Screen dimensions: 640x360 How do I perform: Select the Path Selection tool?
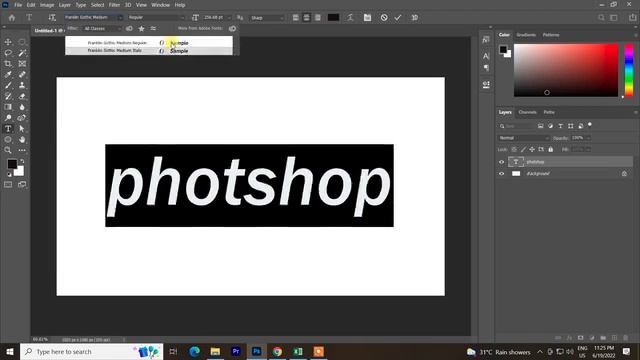[x=22, y=129]
